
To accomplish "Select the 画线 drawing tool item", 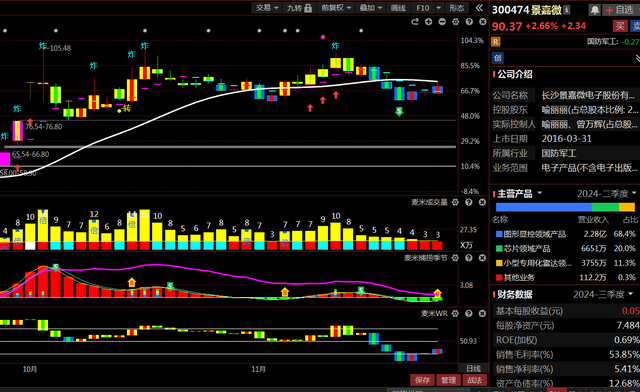I will pos(398,8).
